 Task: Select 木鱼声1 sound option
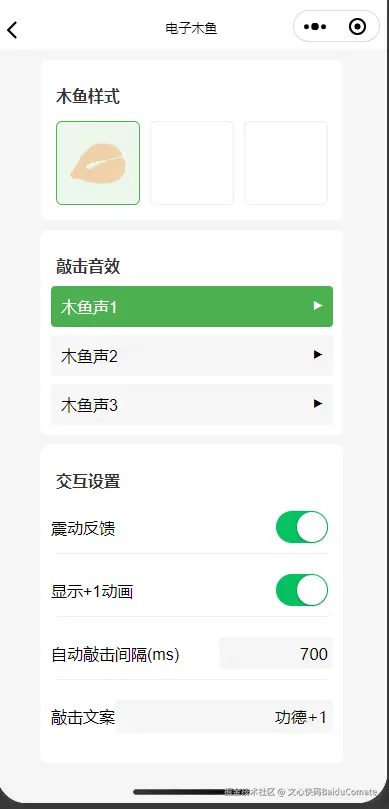click(x=192, y=306)
